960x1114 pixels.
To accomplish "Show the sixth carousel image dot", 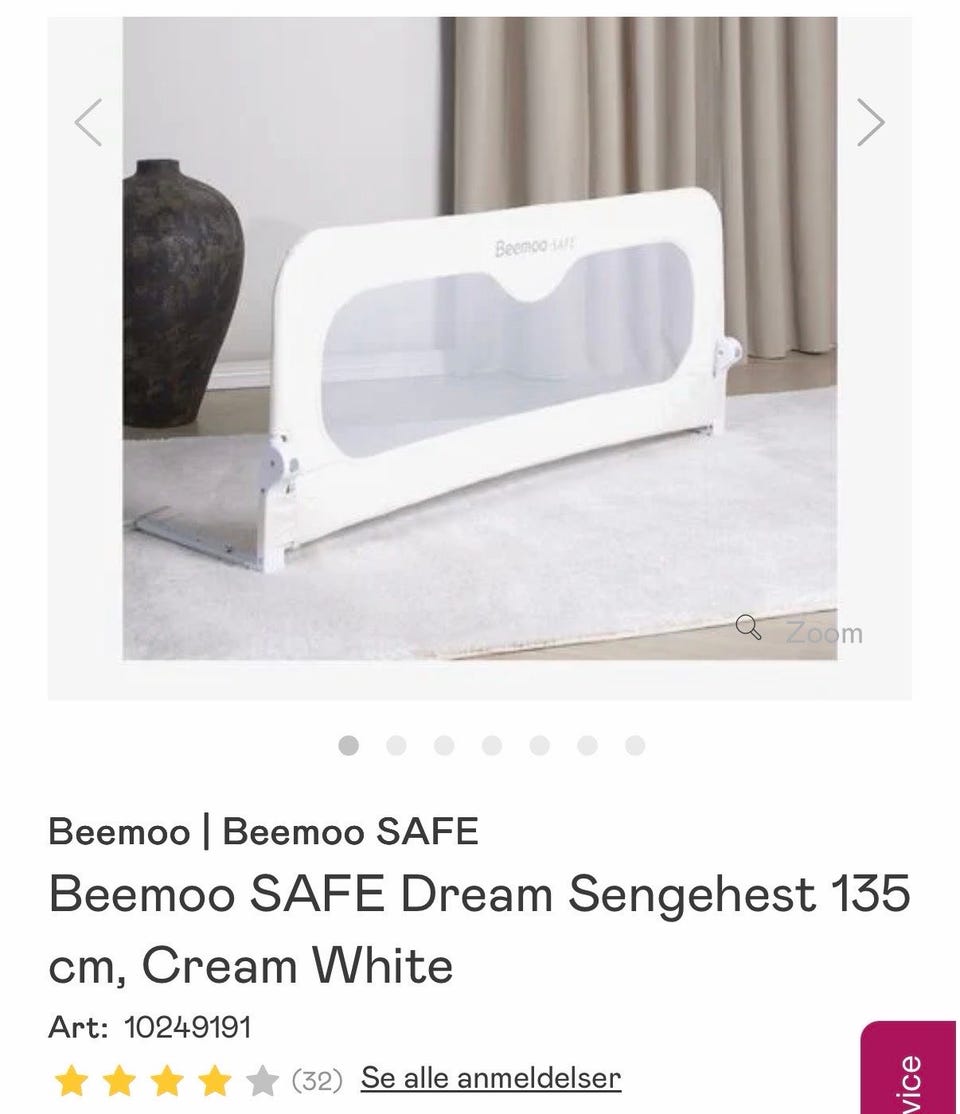I will 587,745.
